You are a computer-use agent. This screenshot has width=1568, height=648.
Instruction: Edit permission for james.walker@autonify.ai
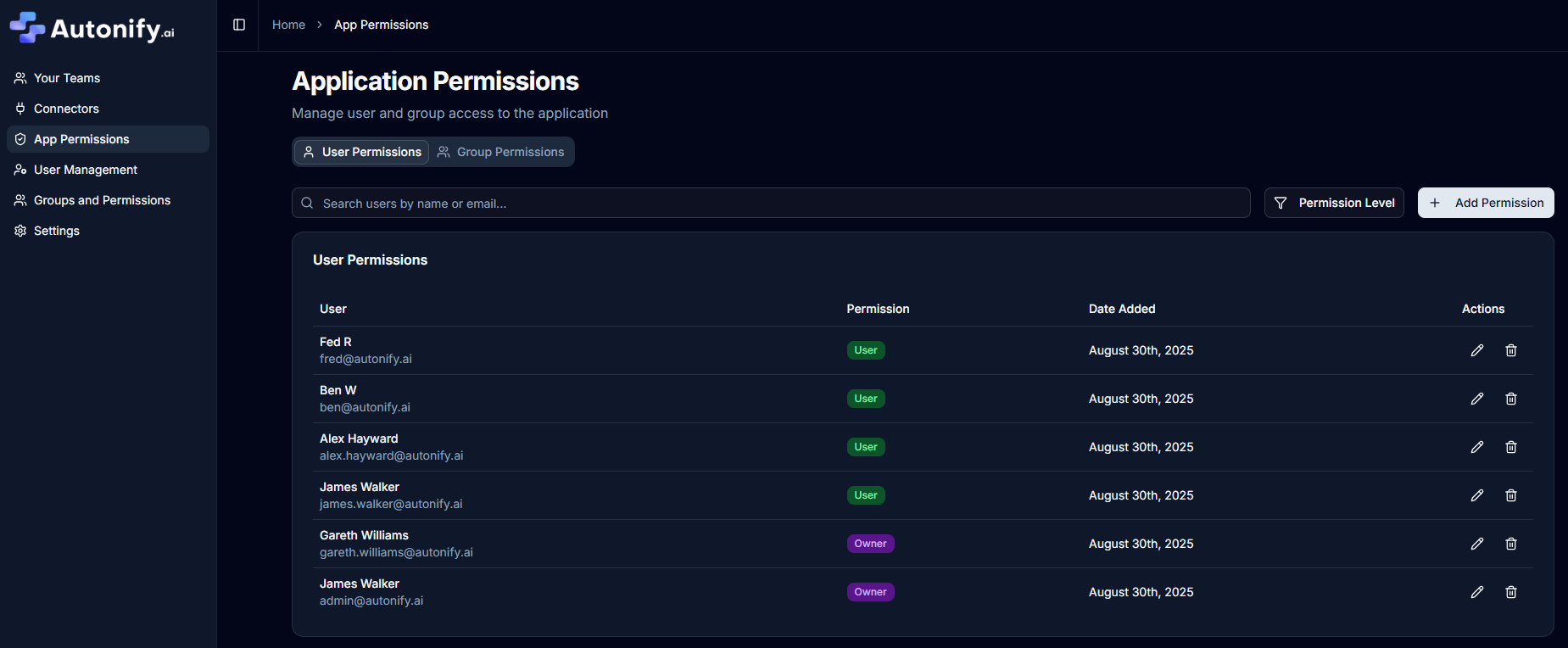[x=1477, y=495]
